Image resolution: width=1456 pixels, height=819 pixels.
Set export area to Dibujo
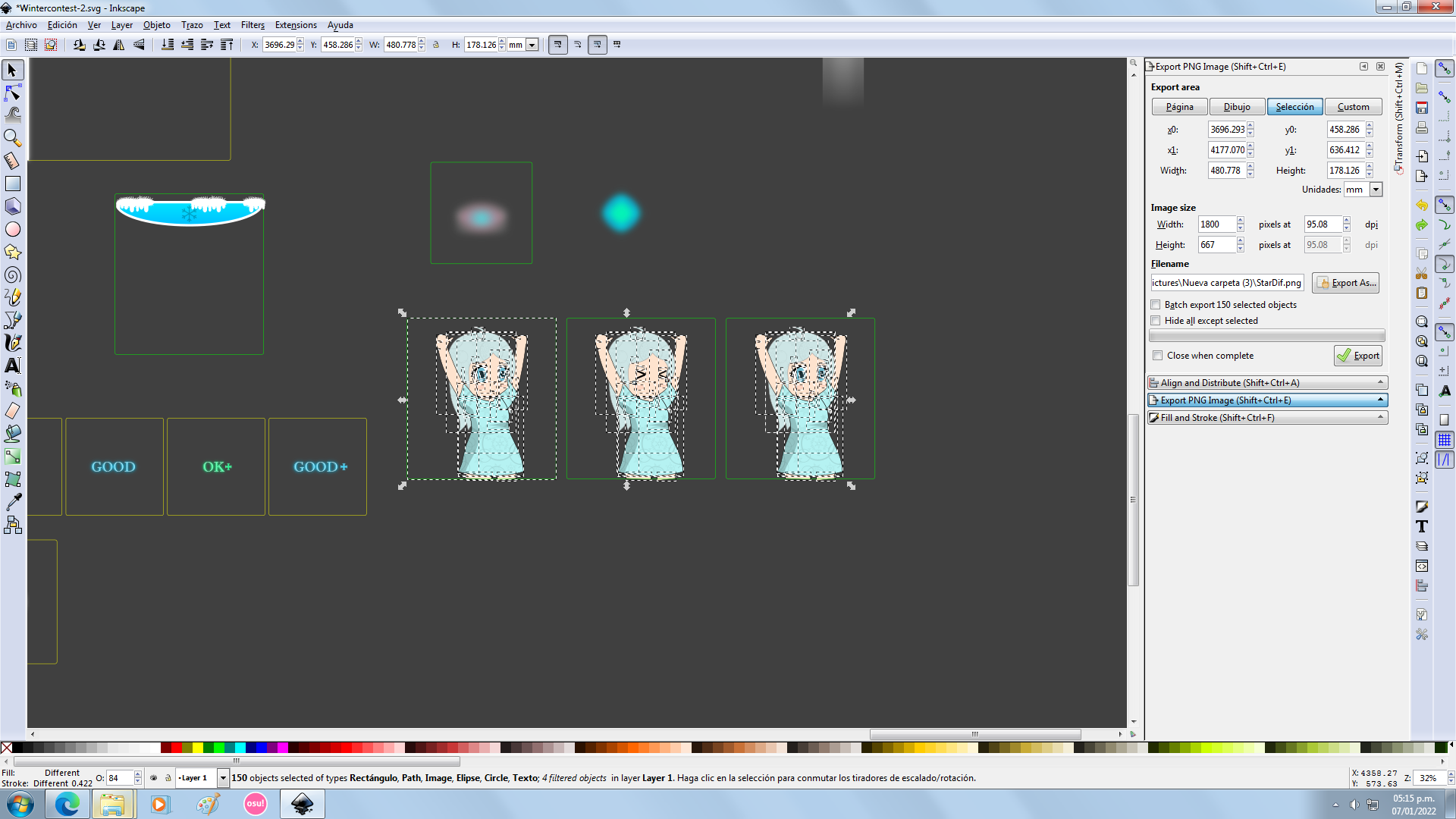[1237, 107]
